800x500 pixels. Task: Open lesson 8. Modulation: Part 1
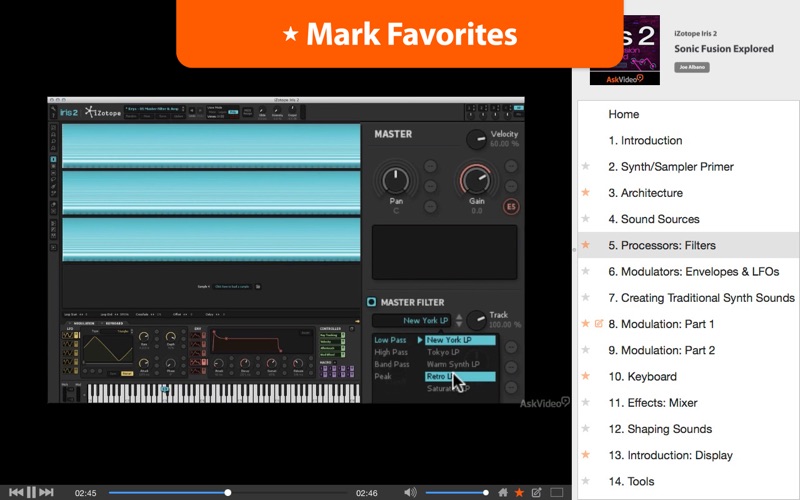click(x=688, y=324)
